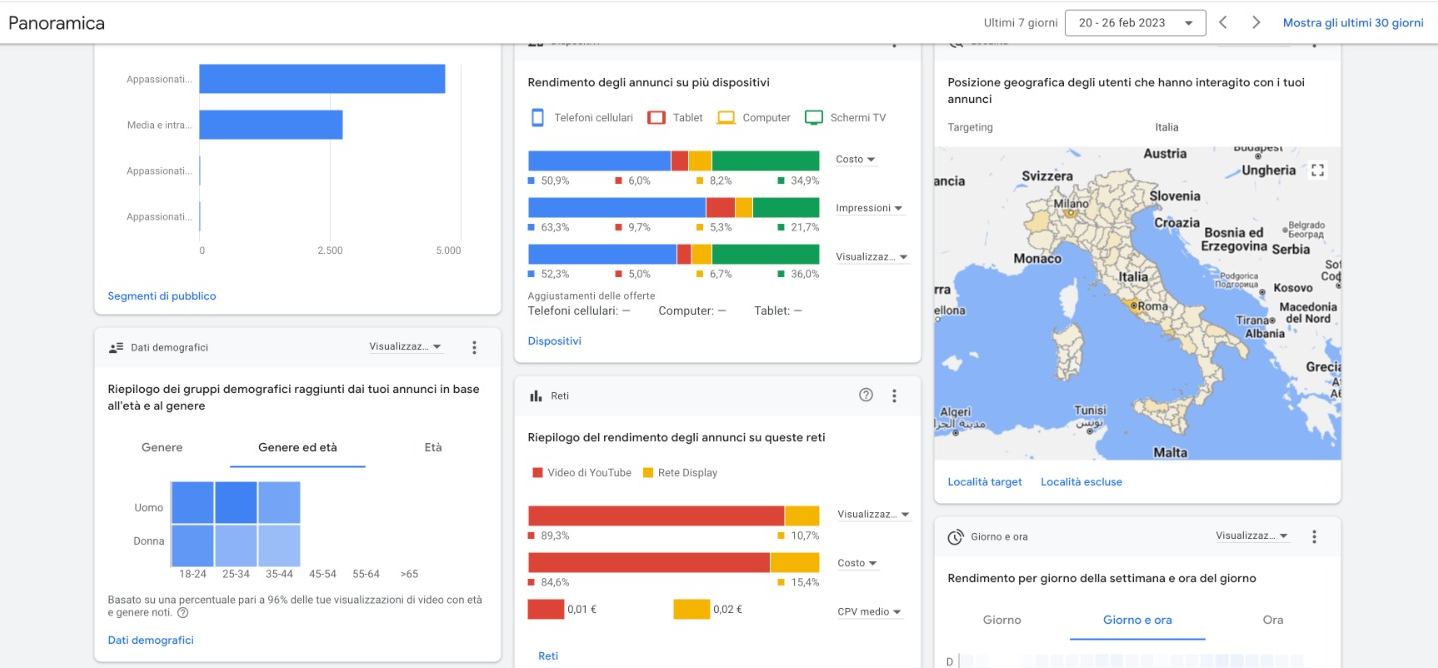
Task: Click the Uomo 25-34 heatmap cell
Action: point(236,502)
